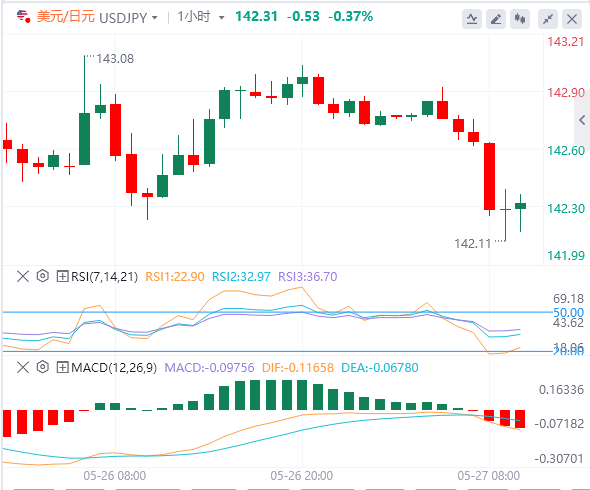Screen dimensions: 590x490
Task: Click the collapse fullscreen arrows icon
Action: pyautogui.click(x=548, y=18)
